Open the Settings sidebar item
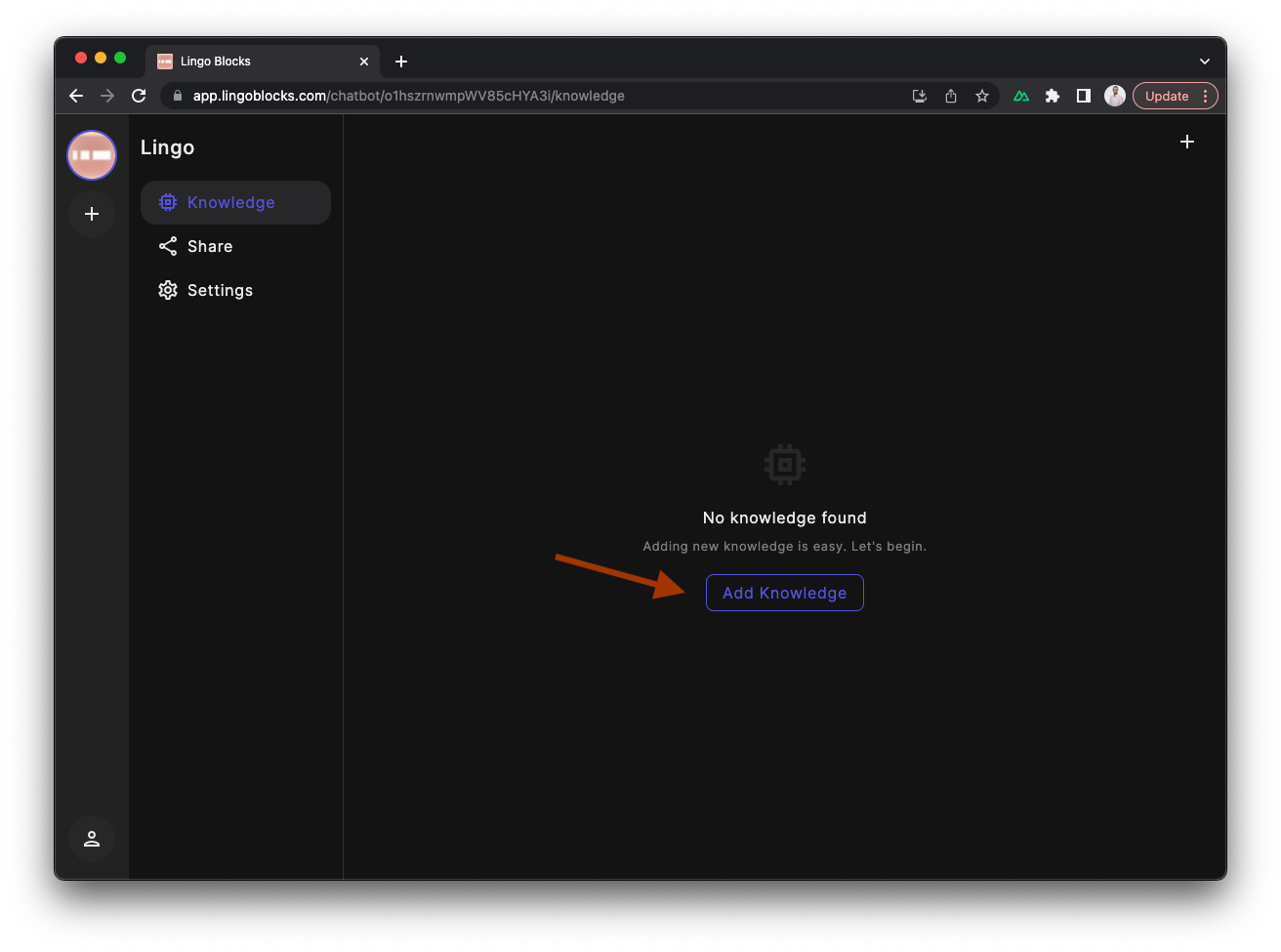The image size is (1281, 952). [219, 290]
